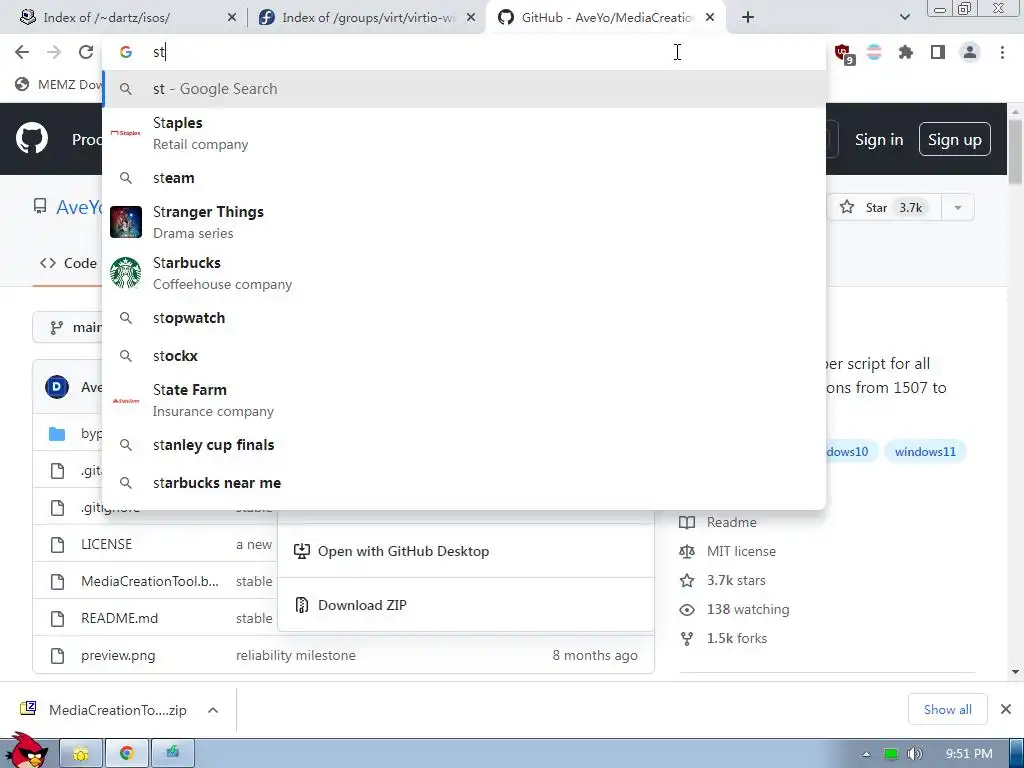Choose the steam suggestion
The height and width of the screenshot is (768, 1024).
464,178
